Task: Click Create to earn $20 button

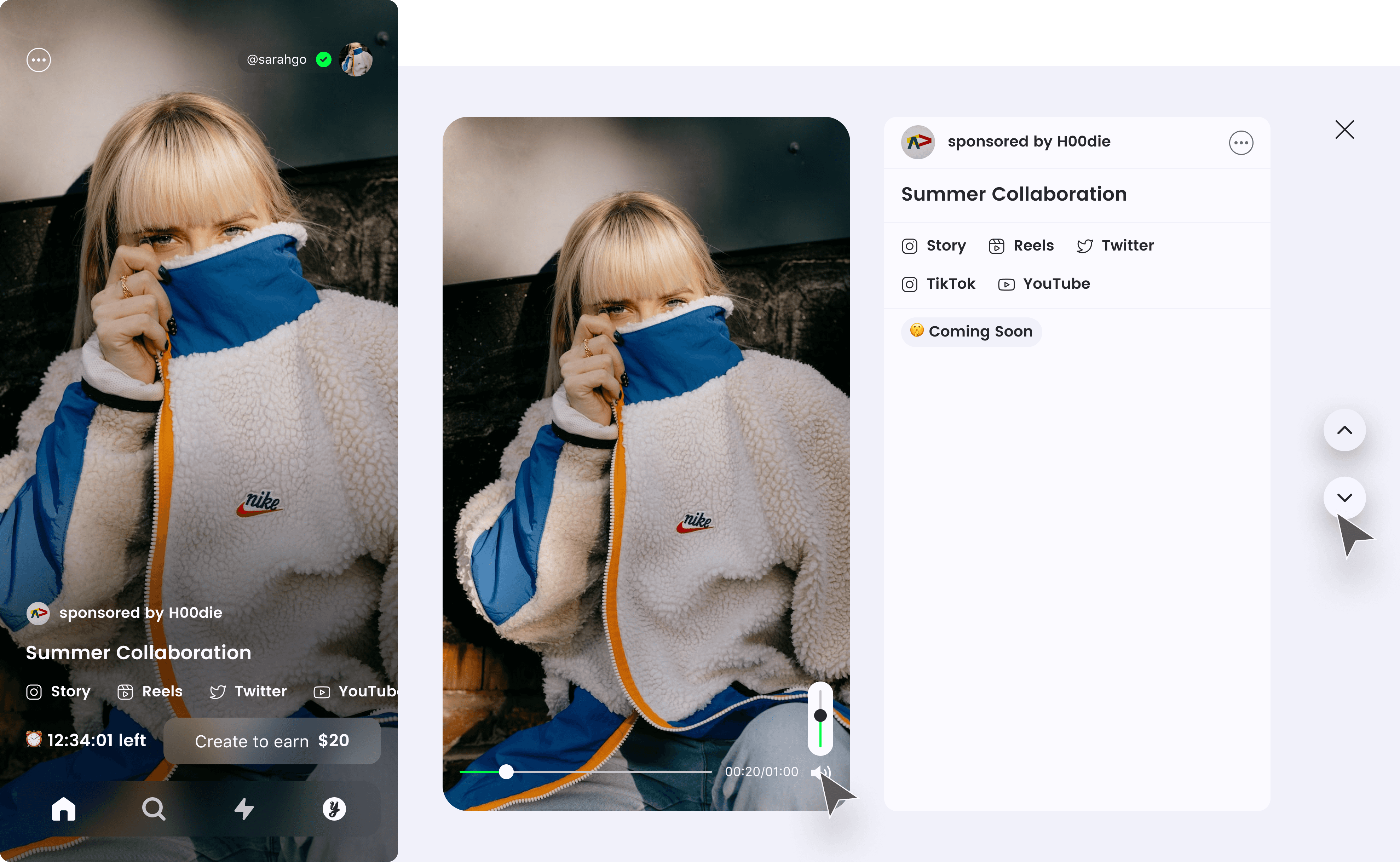Action: point(272,741)
